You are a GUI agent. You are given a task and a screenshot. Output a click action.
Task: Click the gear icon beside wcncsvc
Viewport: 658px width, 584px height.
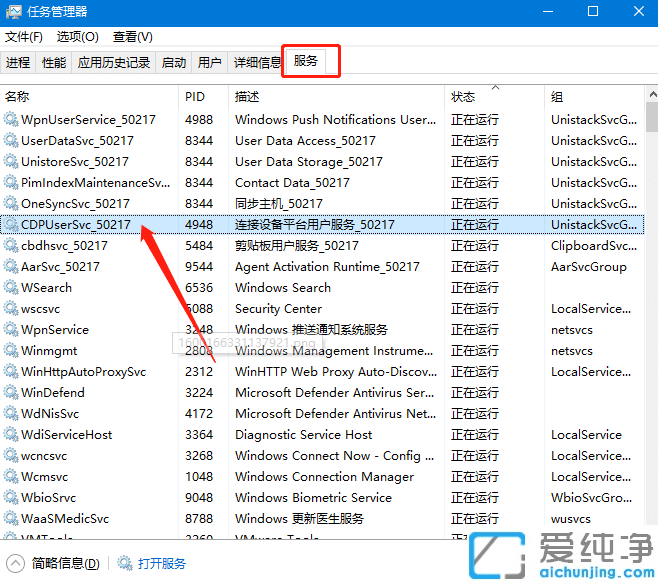(11, 455)
